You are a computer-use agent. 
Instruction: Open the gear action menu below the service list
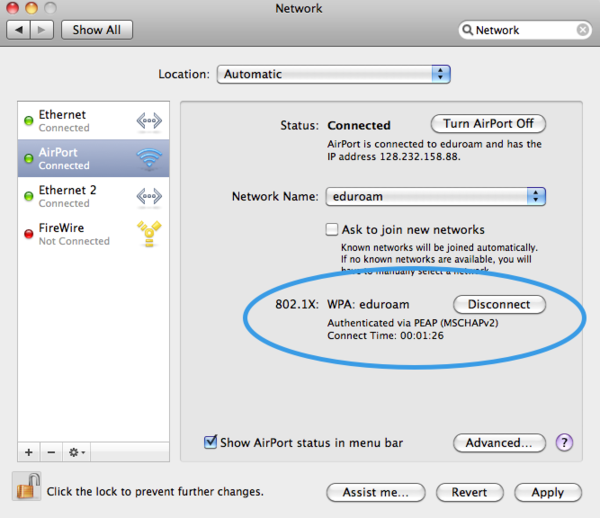(77, 452)
